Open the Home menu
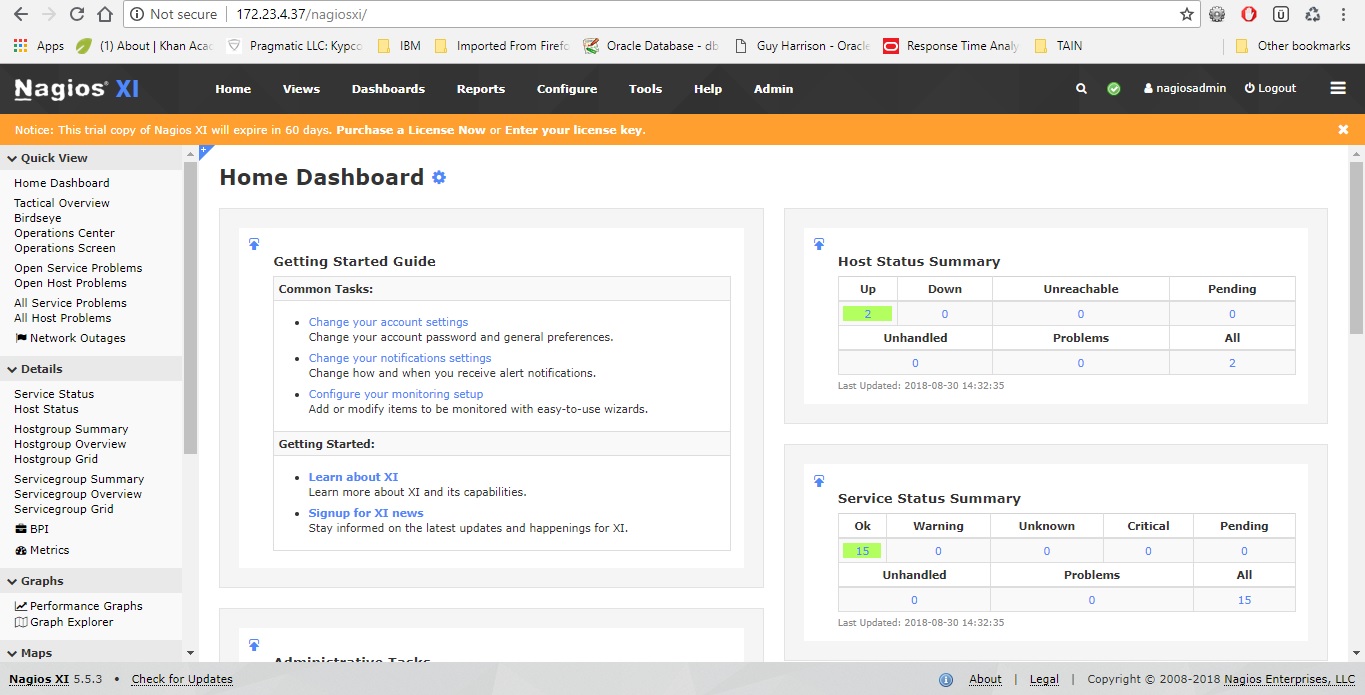1365x695 pixels. pos(233,89)
